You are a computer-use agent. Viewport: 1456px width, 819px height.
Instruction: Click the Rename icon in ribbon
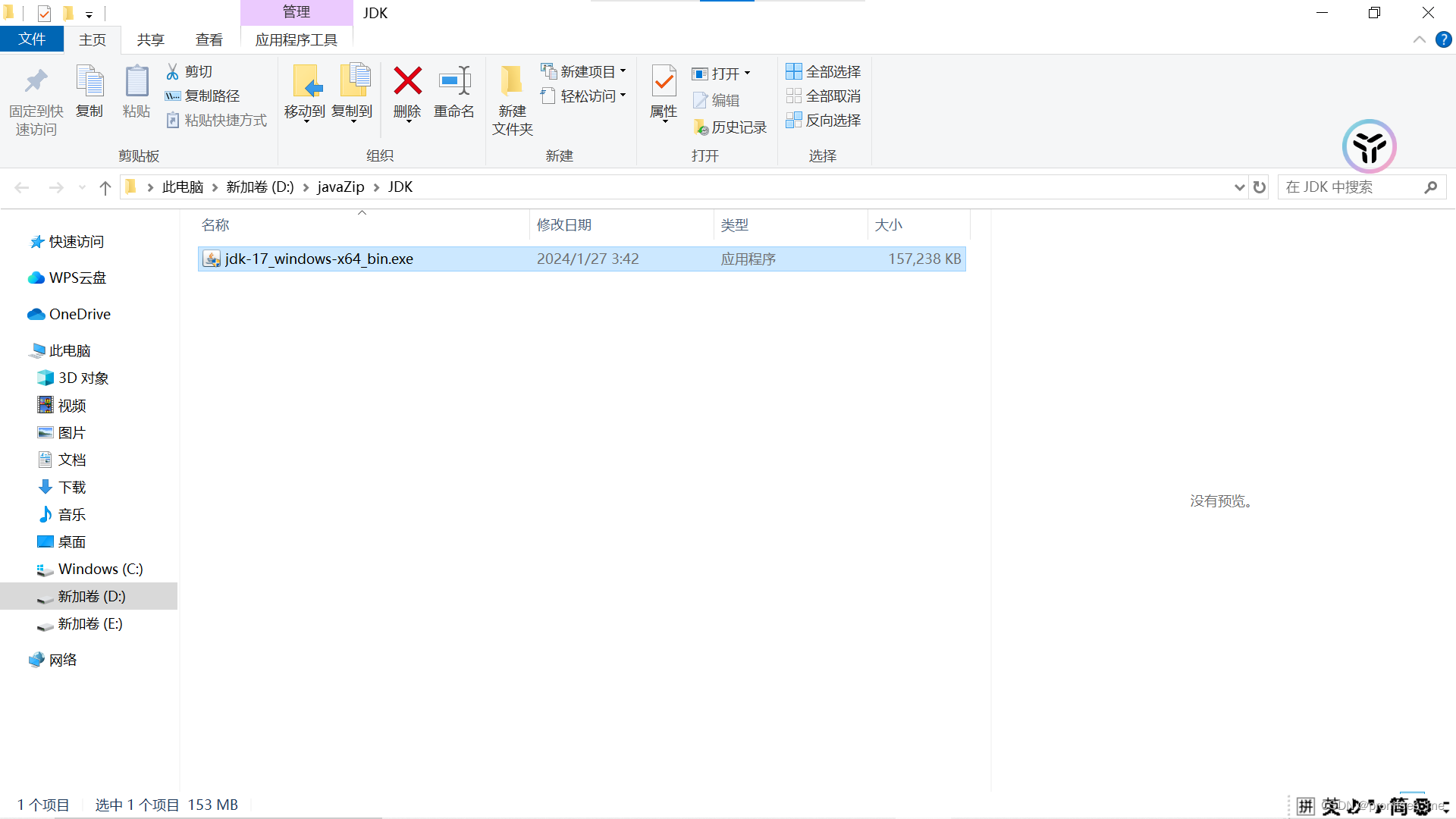tap(454, 82)
